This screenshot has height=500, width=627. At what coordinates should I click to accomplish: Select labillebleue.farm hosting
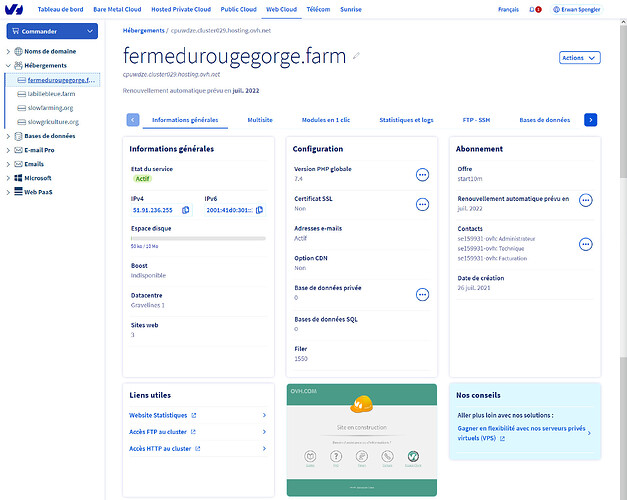pyautogui.click(x=51, y=94)
